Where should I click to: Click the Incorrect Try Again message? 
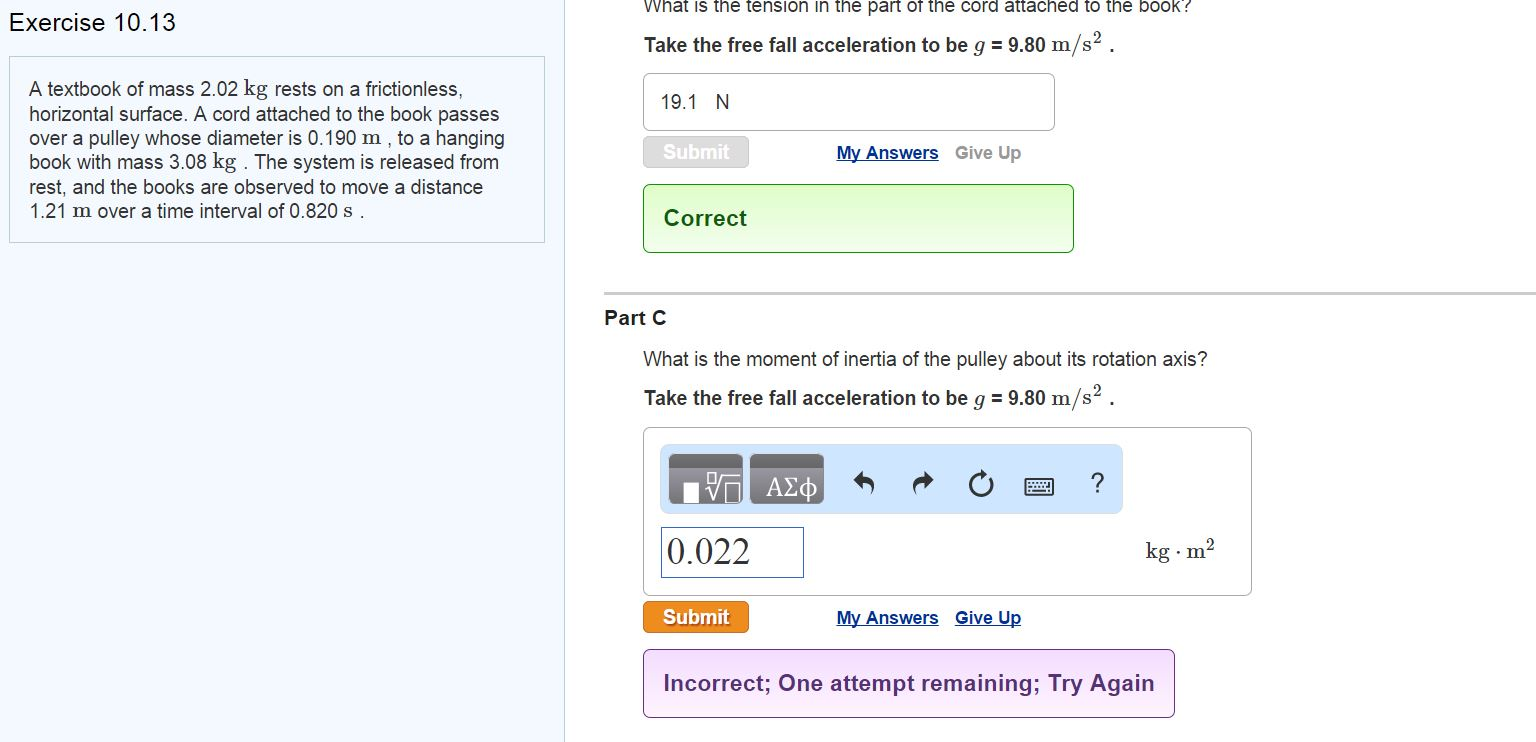[x=908, y=683]
